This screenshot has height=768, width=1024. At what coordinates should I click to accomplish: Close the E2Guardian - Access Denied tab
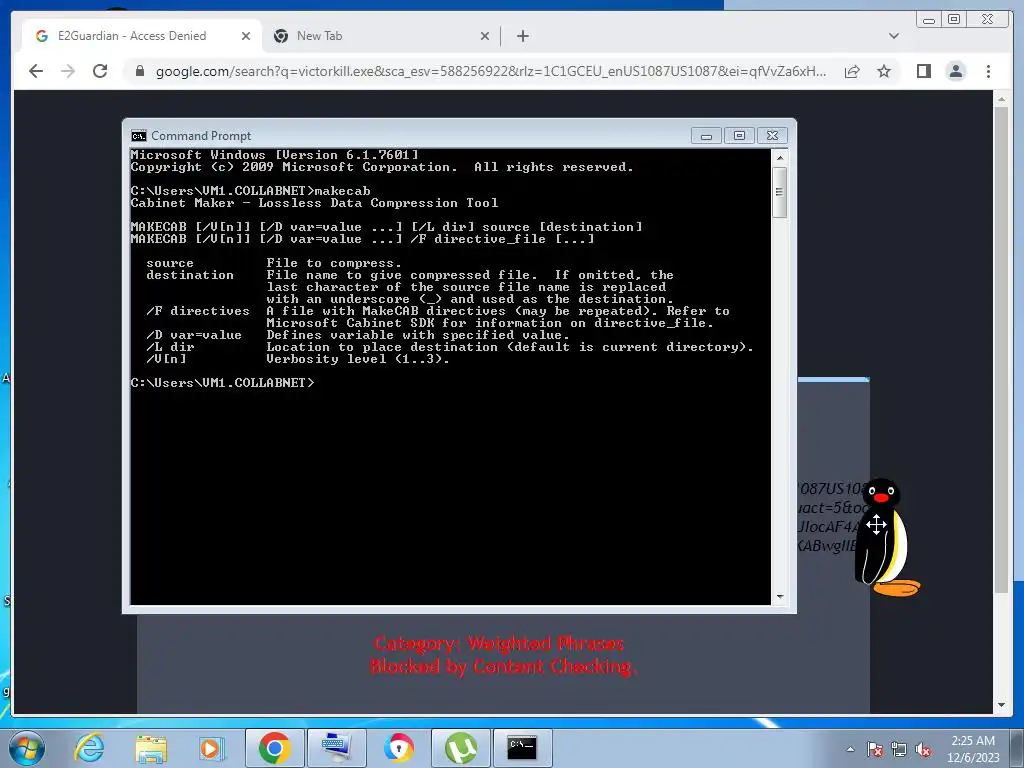[x=246, y=36]
